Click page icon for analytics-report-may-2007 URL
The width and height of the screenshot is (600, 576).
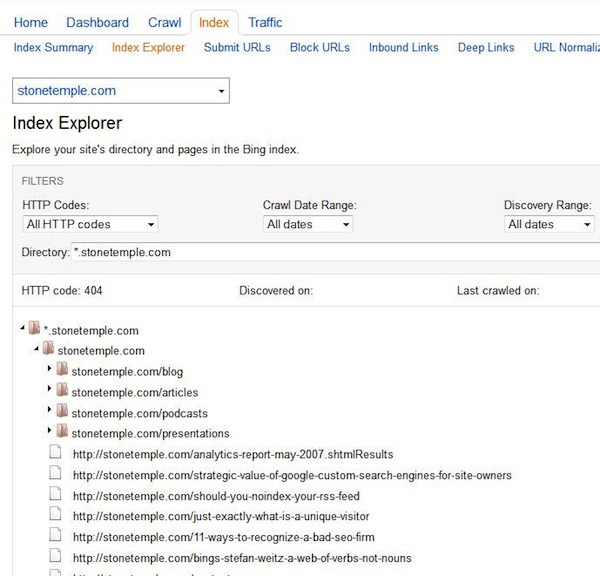(55, 452)
